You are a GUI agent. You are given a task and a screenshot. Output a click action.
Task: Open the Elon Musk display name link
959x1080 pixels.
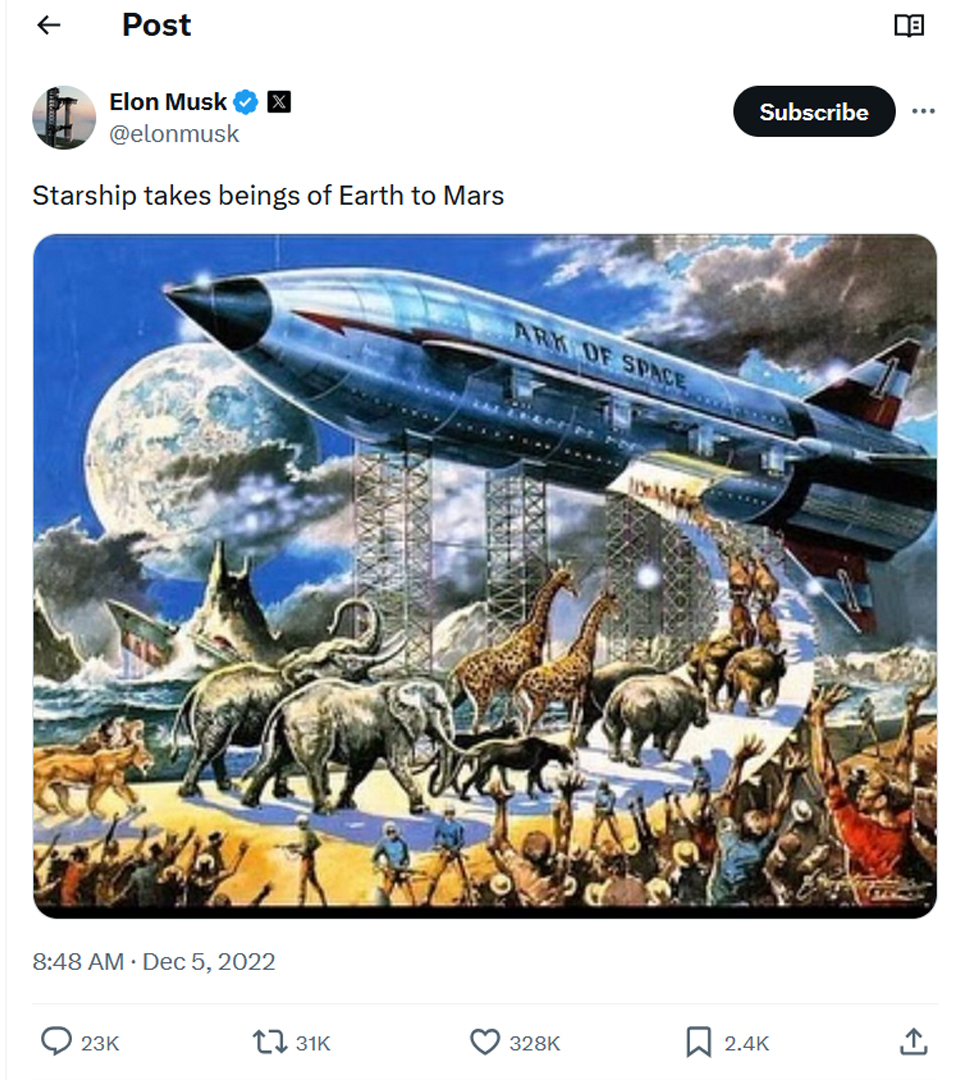[168, 102]
